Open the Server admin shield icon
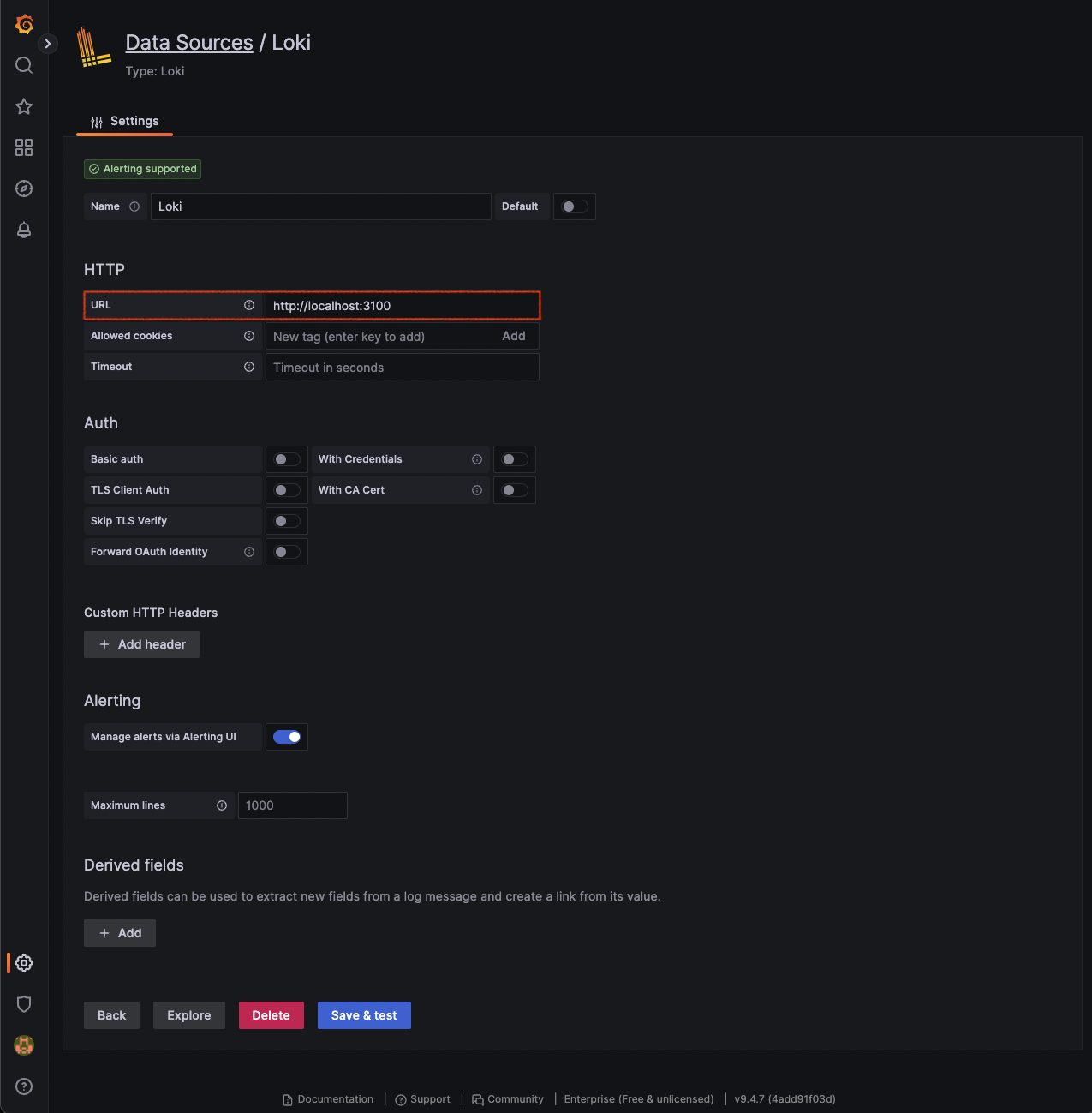The image size is (1092, 1113). 24,1004
